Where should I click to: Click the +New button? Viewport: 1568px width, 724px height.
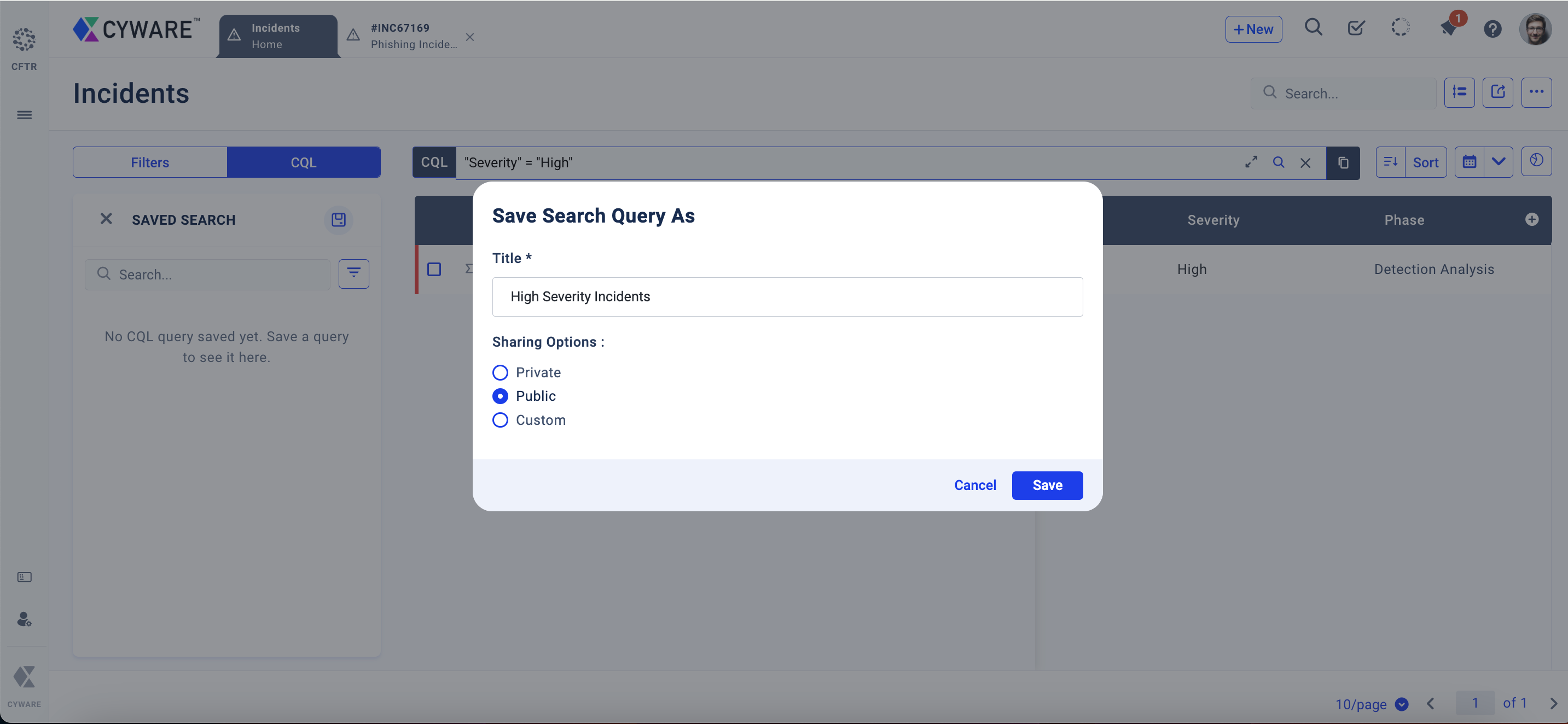click(x=1253, y=29)
